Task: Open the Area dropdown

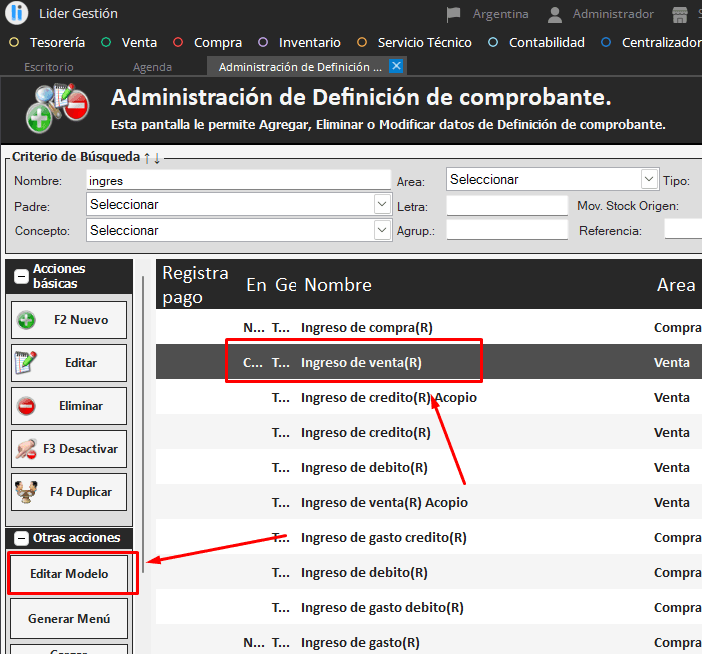Action: click(648, 179)
